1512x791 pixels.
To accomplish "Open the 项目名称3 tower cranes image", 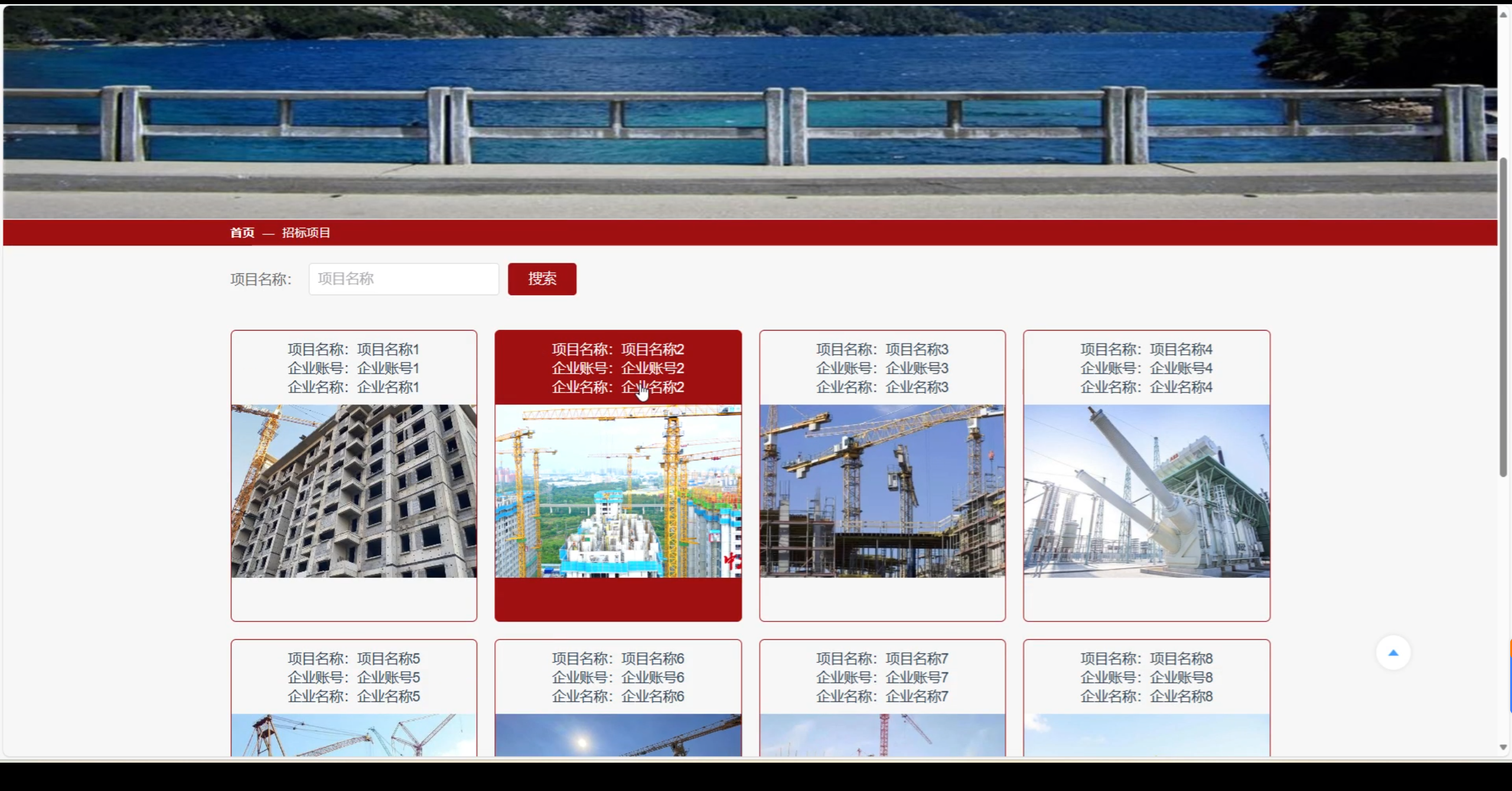I will pyautogui.click(x=882, y=491).
